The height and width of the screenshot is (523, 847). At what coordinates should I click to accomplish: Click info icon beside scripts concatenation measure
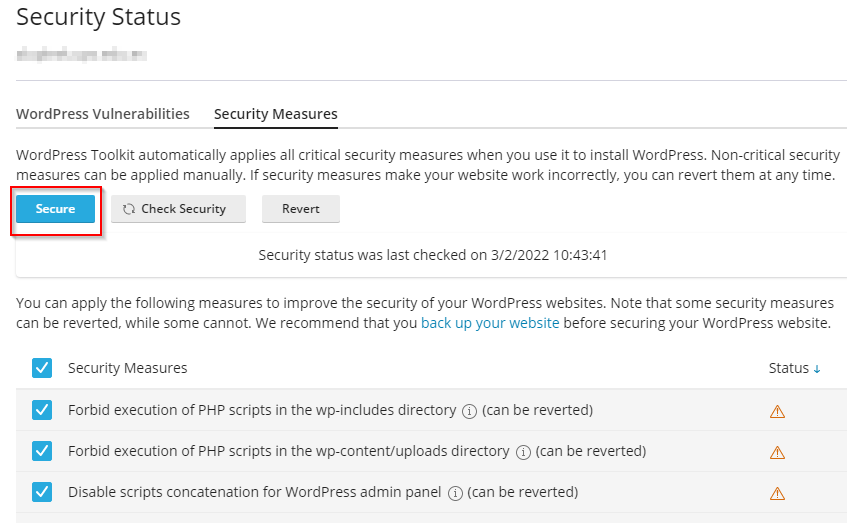[455, 493]
